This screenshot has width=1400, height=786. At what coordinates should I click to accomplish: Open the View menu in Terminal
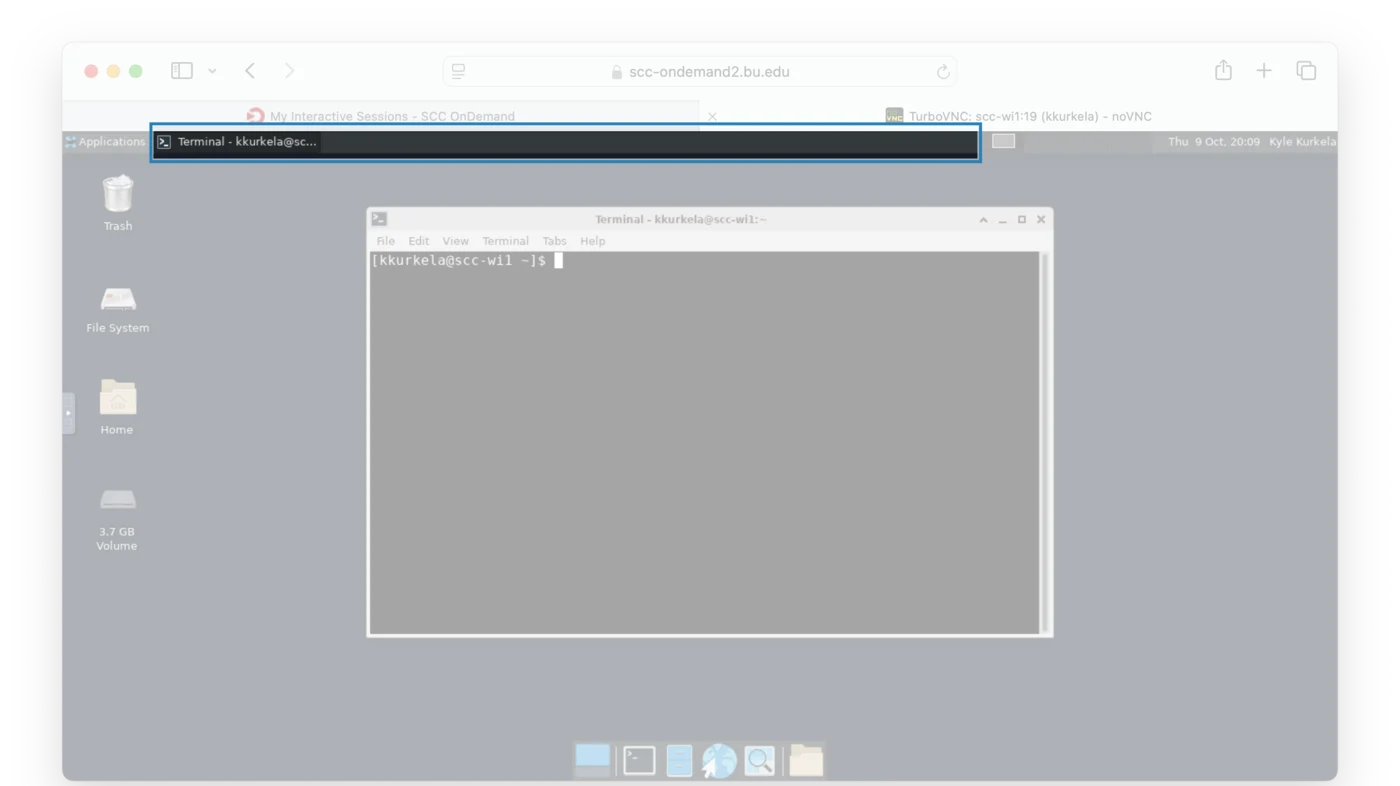point(455,241)
